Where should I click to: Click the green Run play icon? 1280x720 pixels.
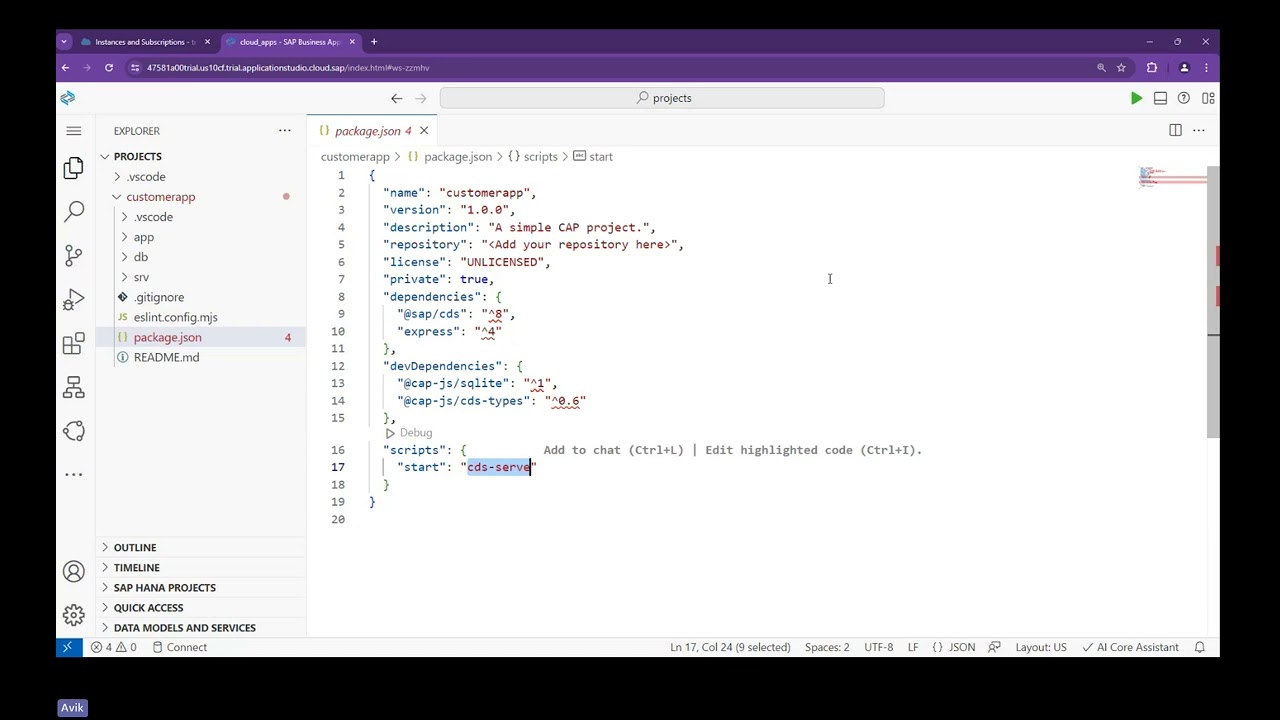click(1136, 98)
